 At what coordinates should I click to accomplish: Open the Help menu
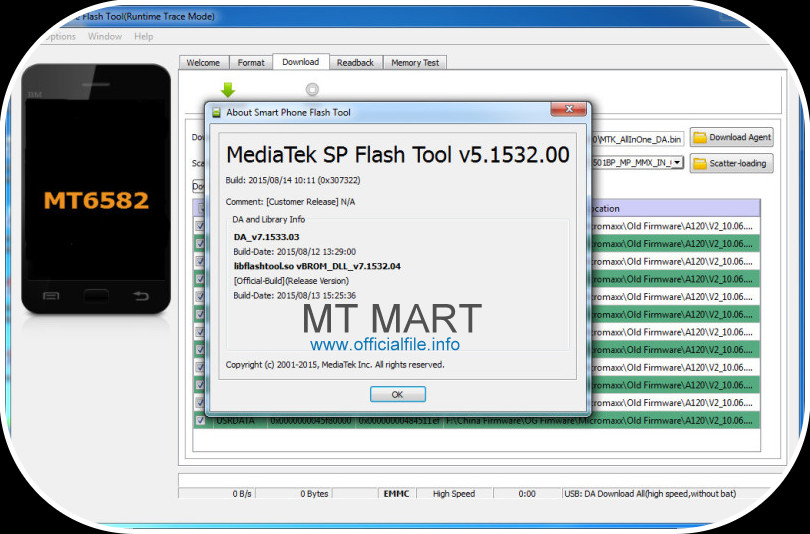pos(144,36)
